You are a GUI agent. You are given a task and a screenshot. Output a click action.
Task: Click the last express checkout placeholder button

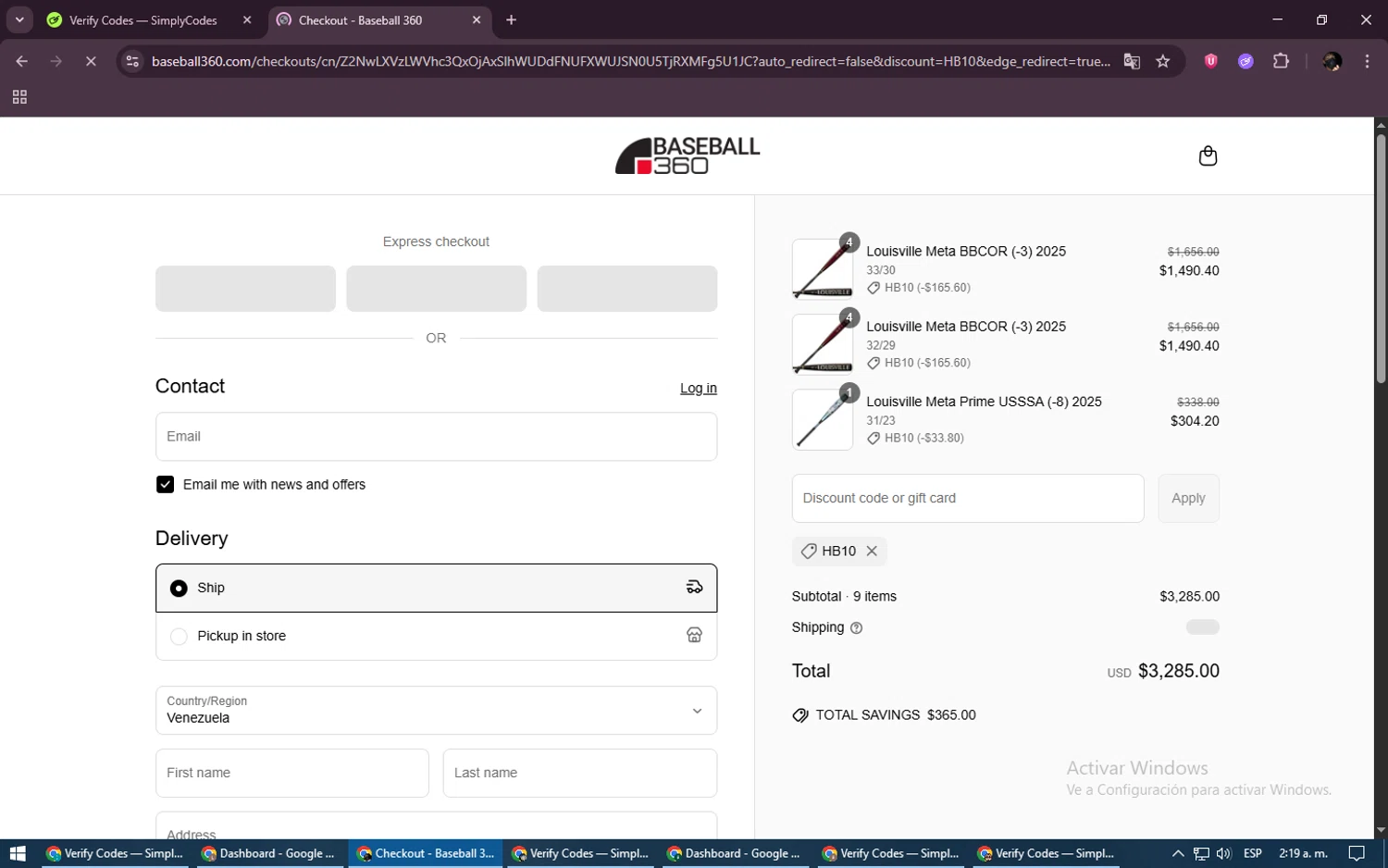[626, 289]
